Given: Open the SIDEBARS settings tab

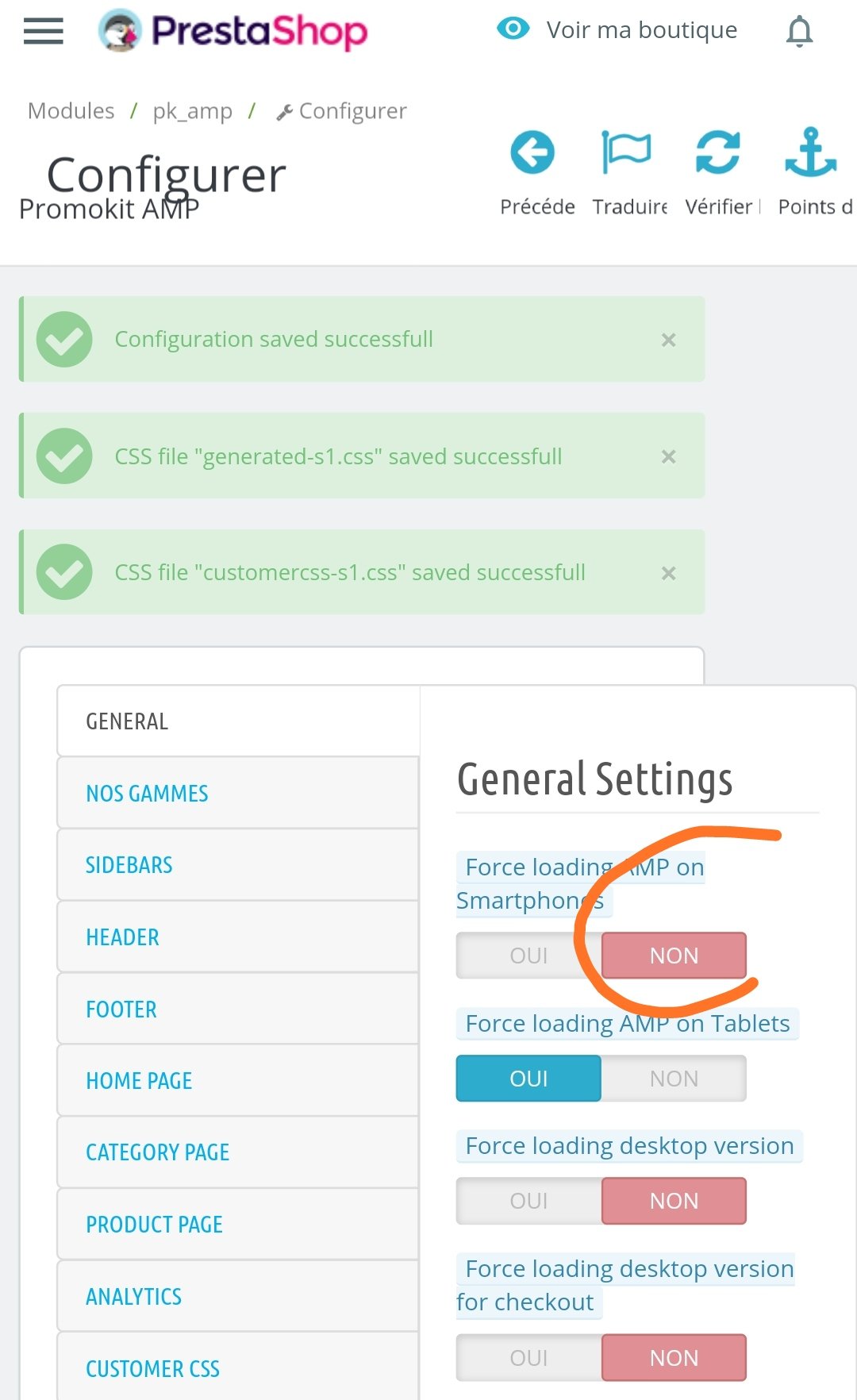Looking at the screenshot, I should click(x=129, y=865).
